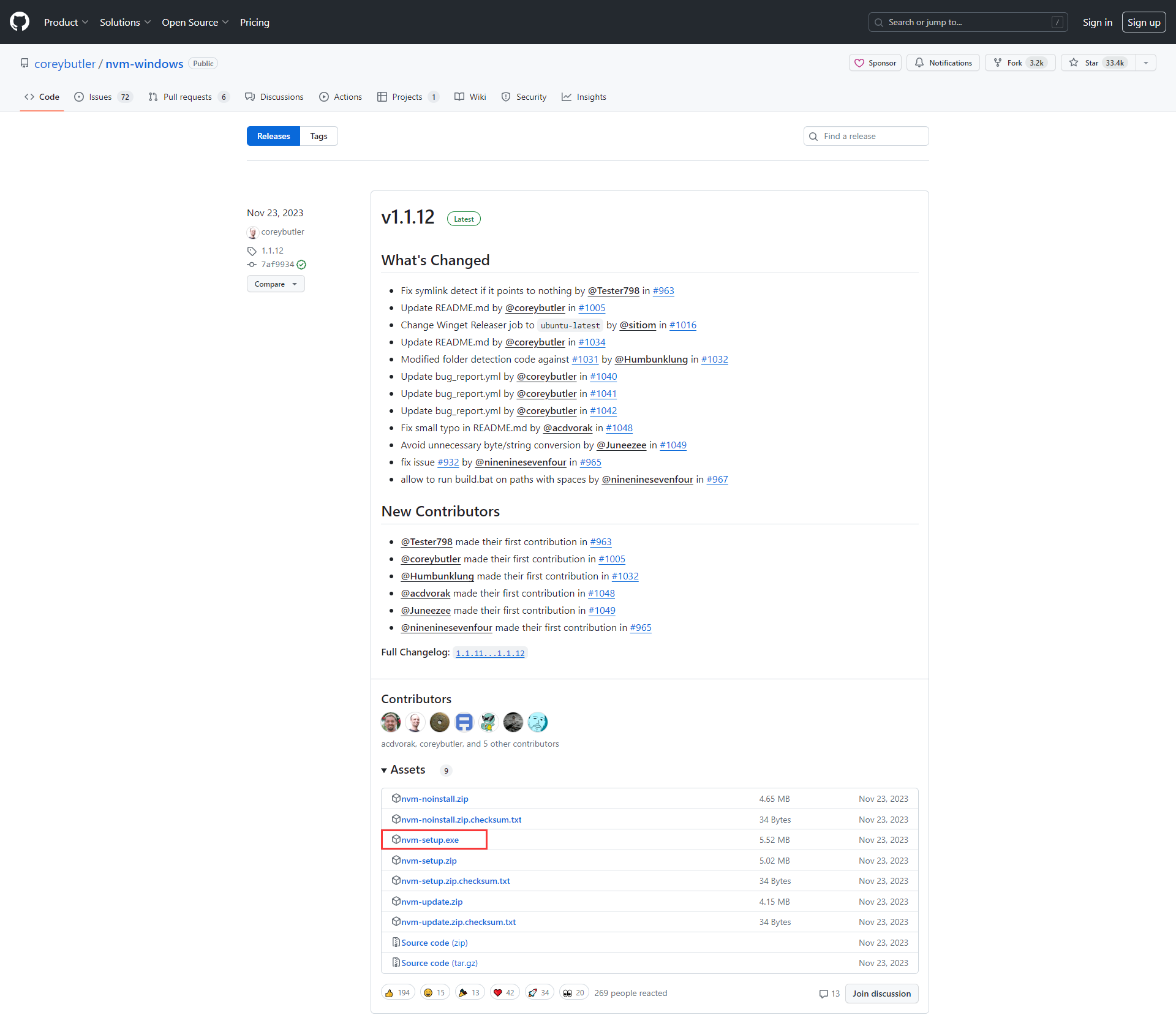Screen dimensions: 1176x1026
Task: Click the Sponsor heart button
Action: tap(875, 63)
